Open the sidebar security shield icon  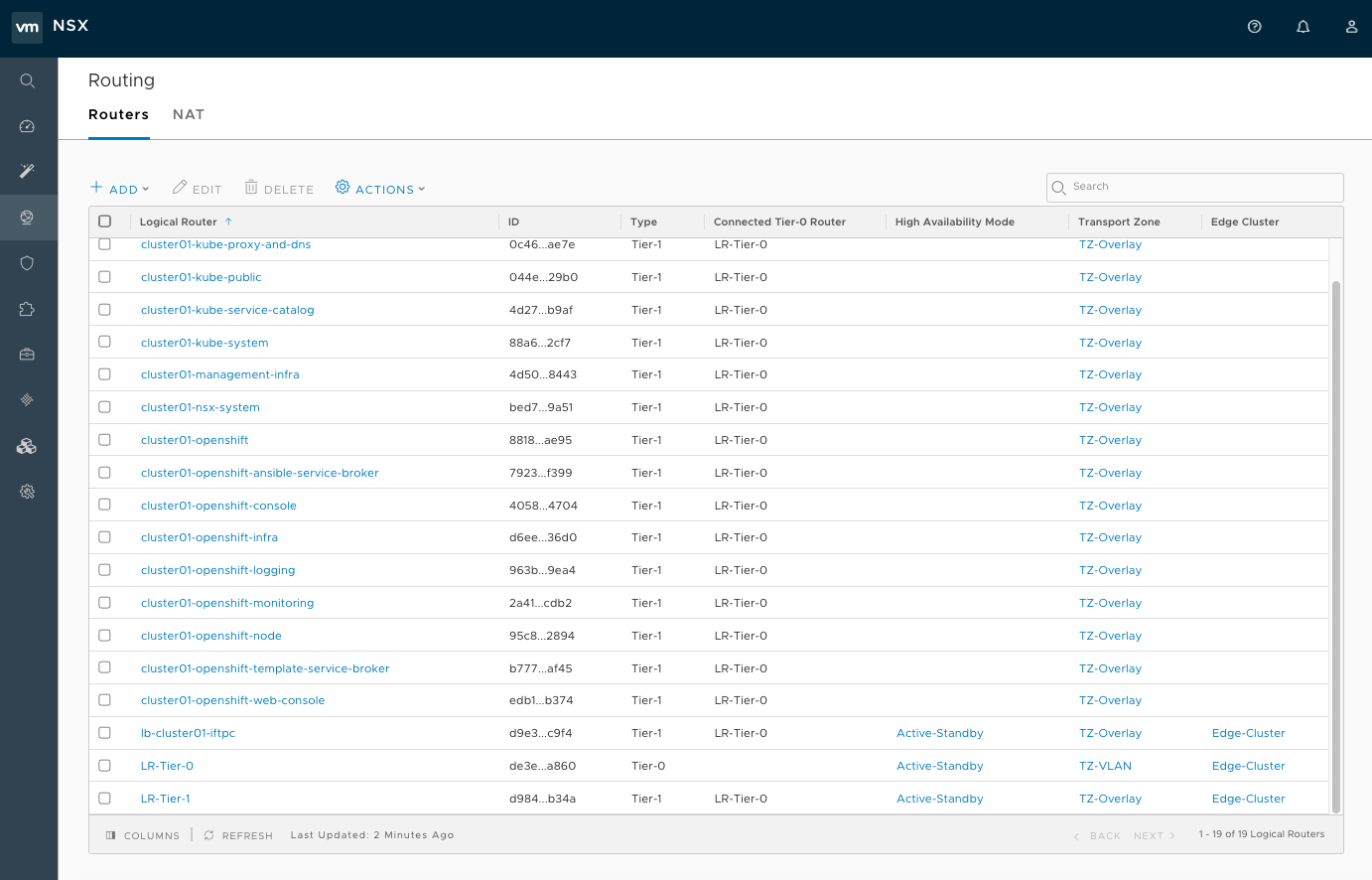28,262
